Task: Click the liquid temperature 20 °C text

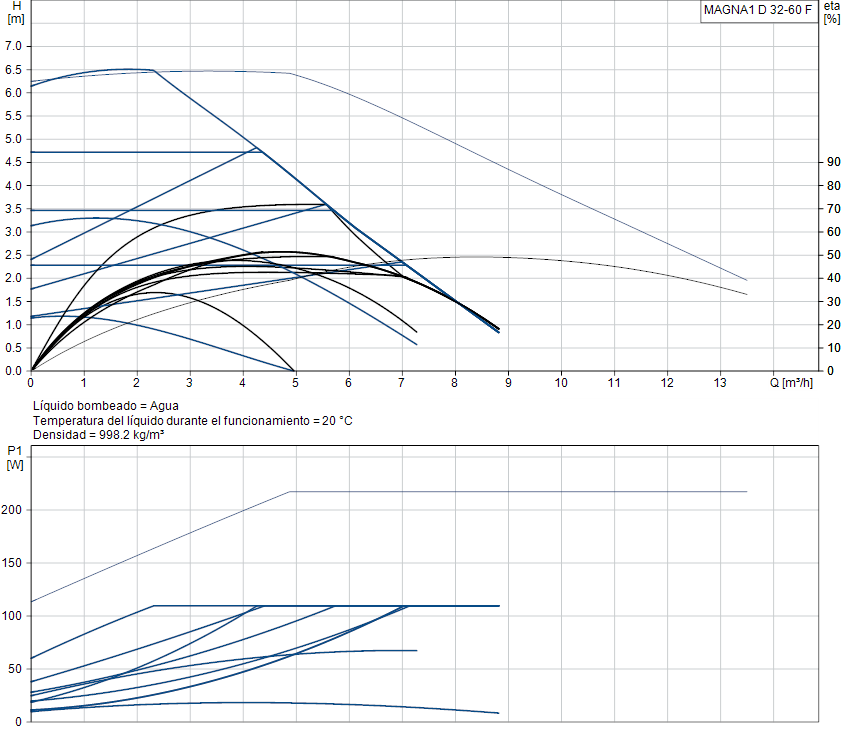Action: tap(193, 421)
